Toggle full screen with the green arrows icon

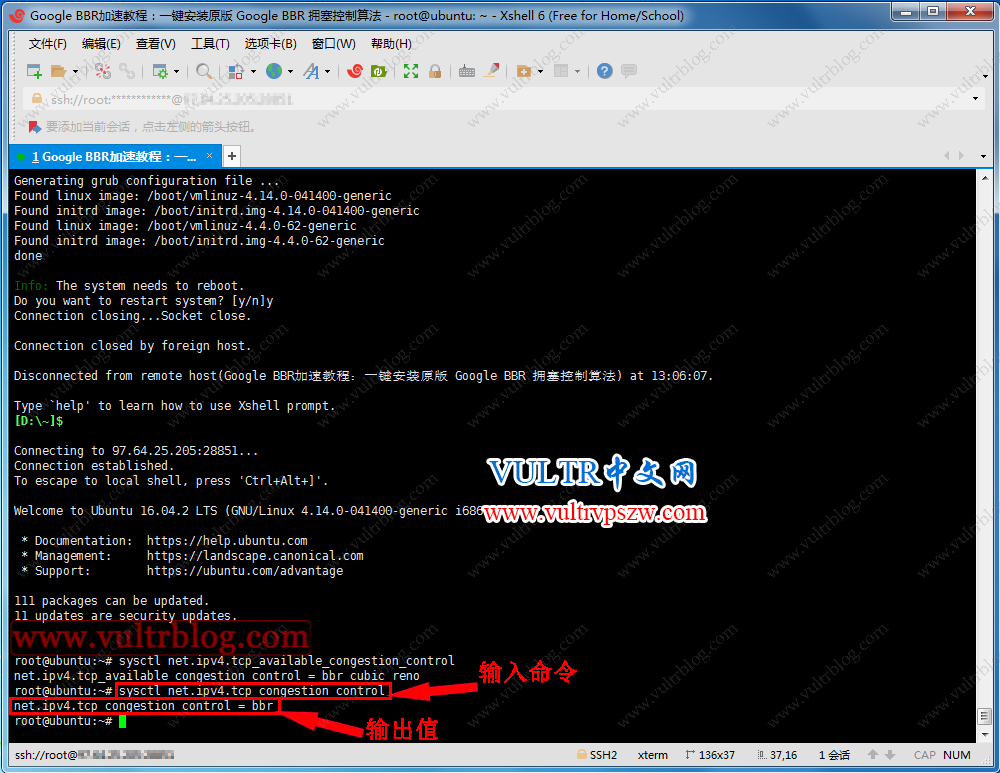point(411,71)
